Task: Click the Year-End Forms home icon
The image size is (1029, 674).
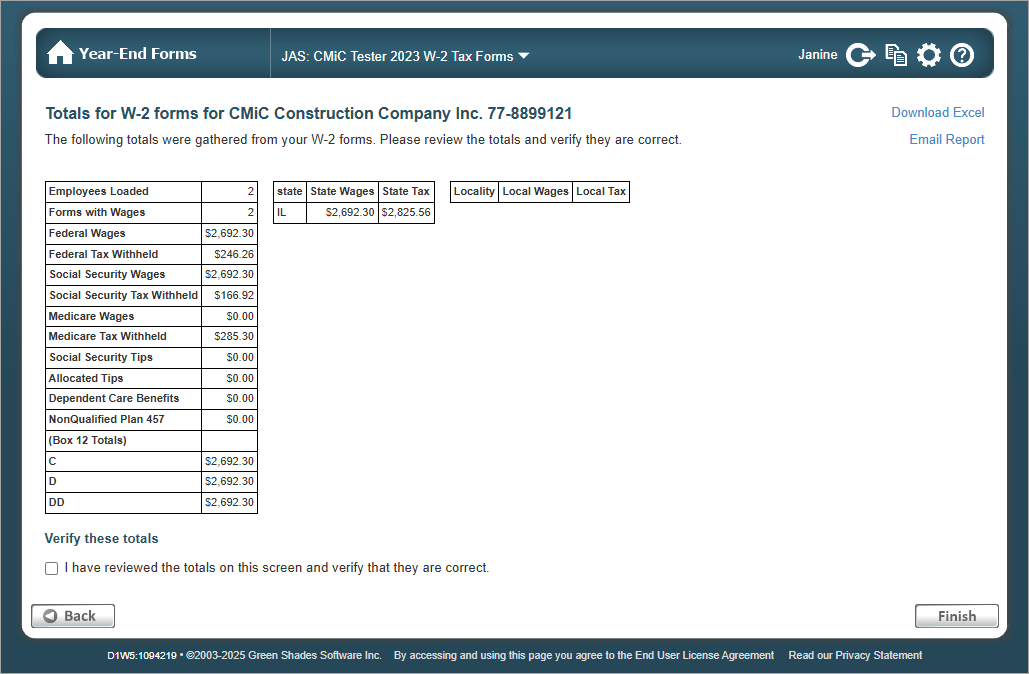Action: (x=60, y=53)
